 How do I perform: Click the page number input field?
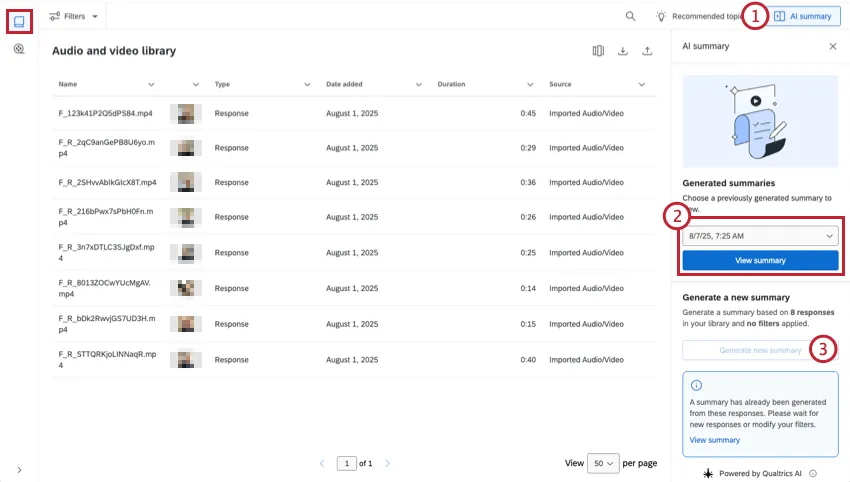click(x=346, y=464)
